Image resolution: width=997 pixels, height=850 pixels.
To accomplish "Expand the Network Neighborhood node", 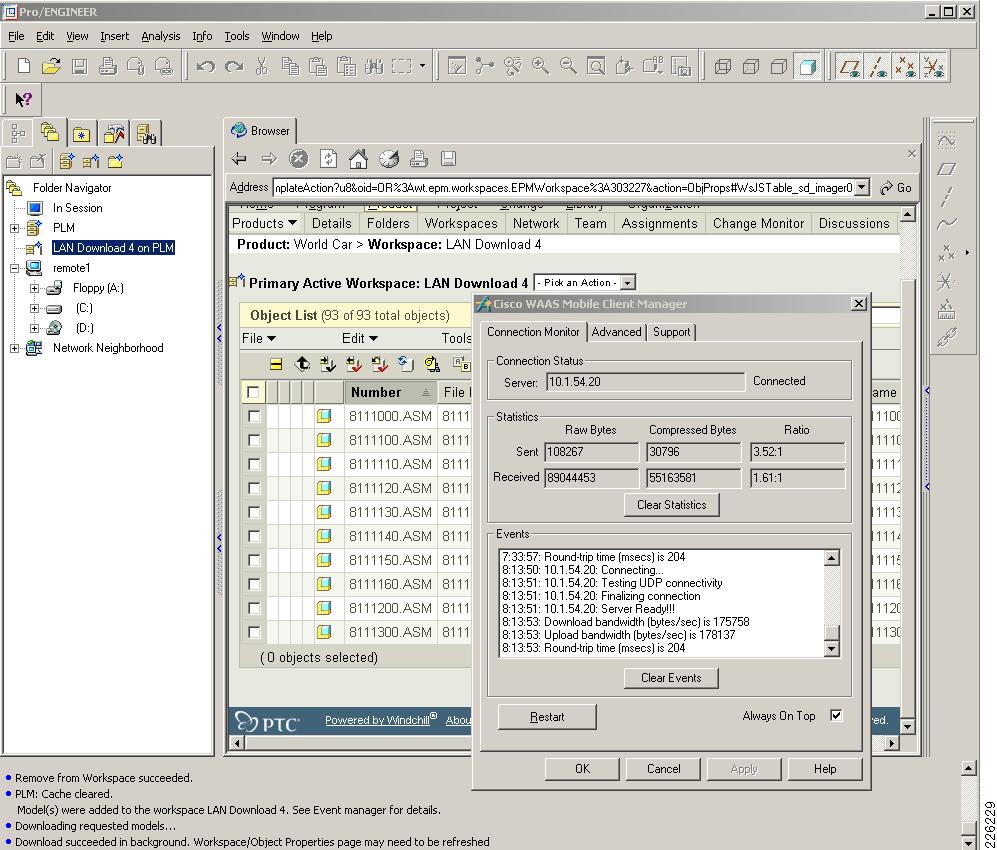I will (15, 348).
